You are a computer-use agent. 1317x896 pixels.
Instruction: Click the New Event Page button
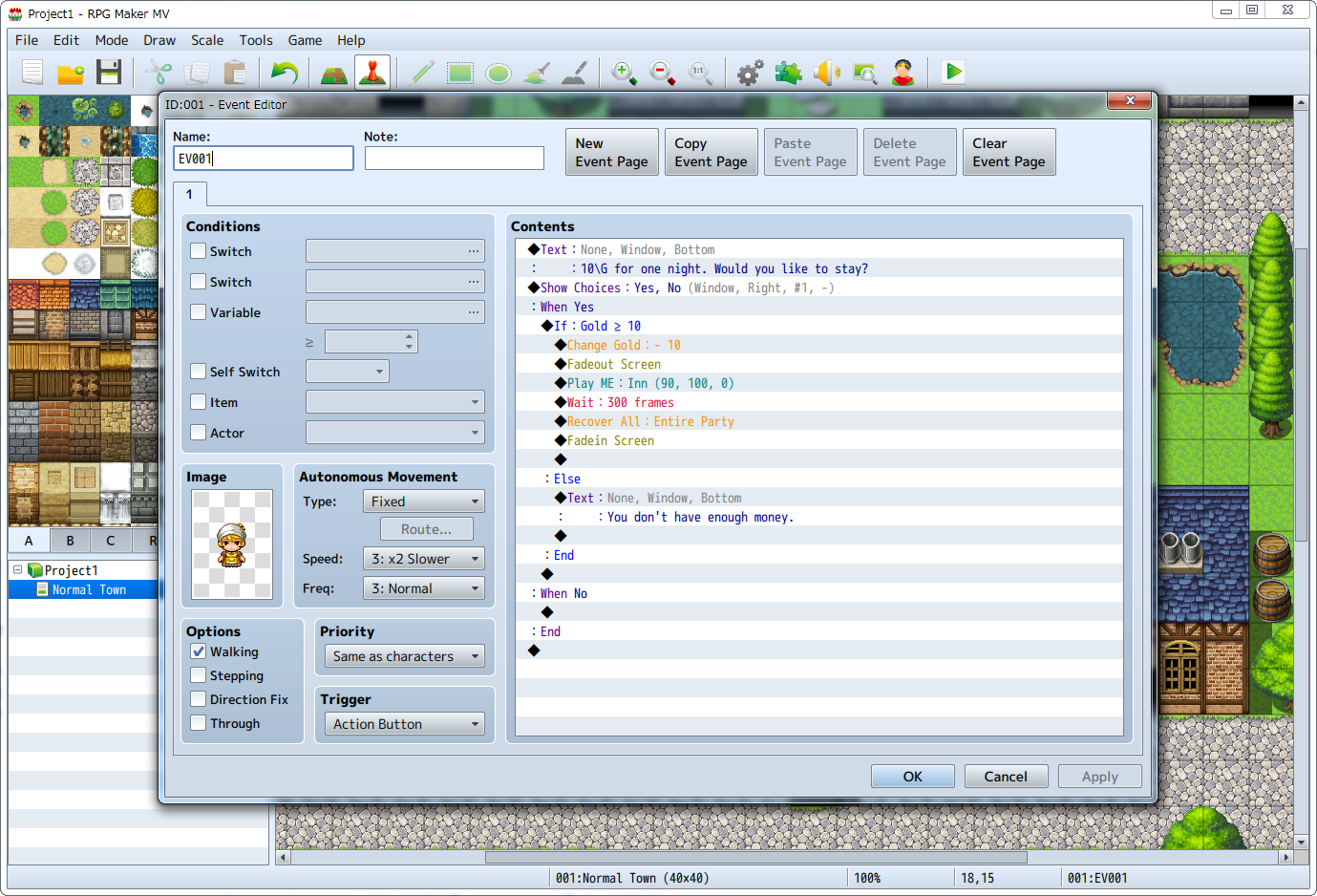[x=611, y=152]
